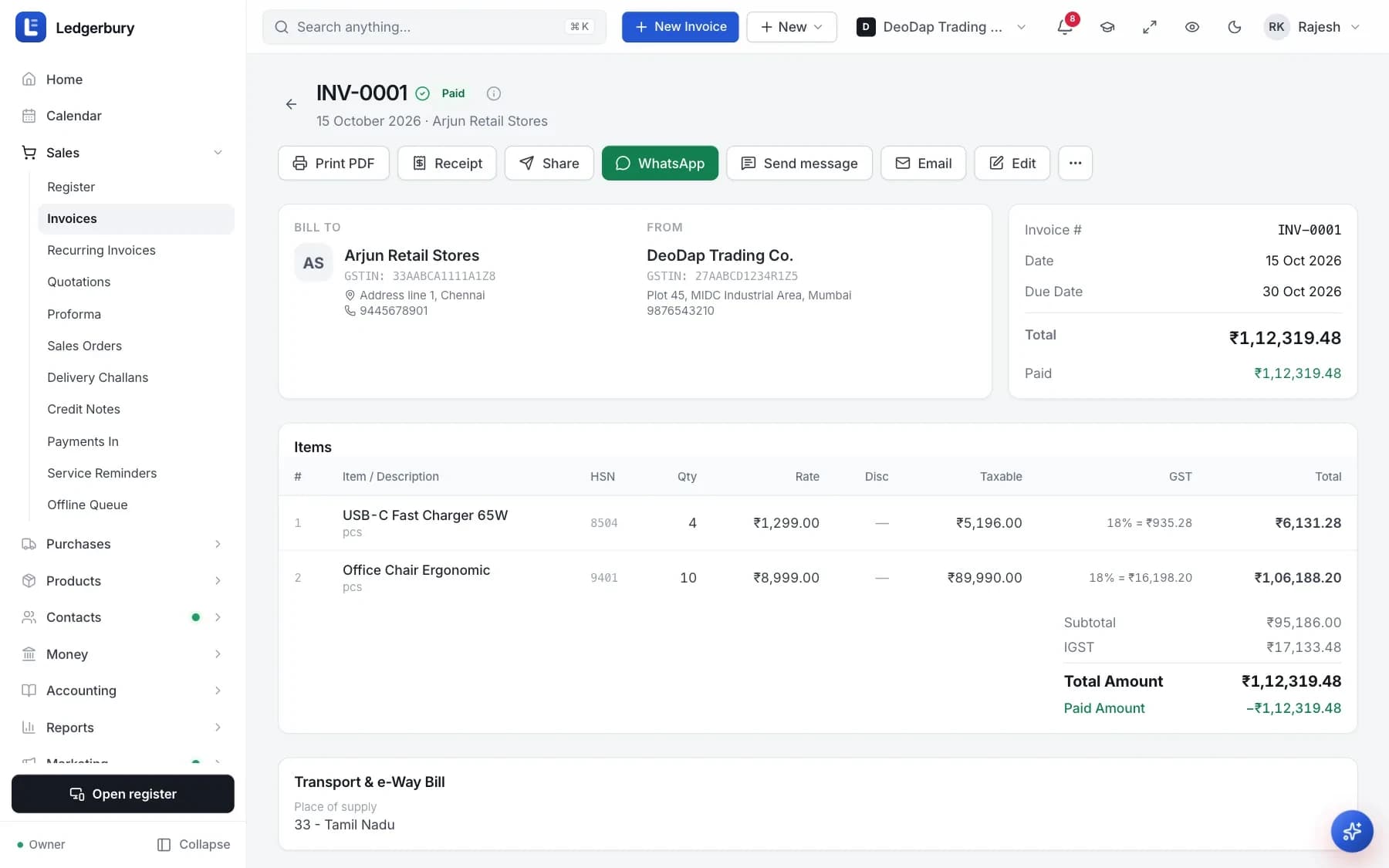Expand the Purchases section
The height and width of the screenshot is (868, 1389).
(x=123, y=544)
